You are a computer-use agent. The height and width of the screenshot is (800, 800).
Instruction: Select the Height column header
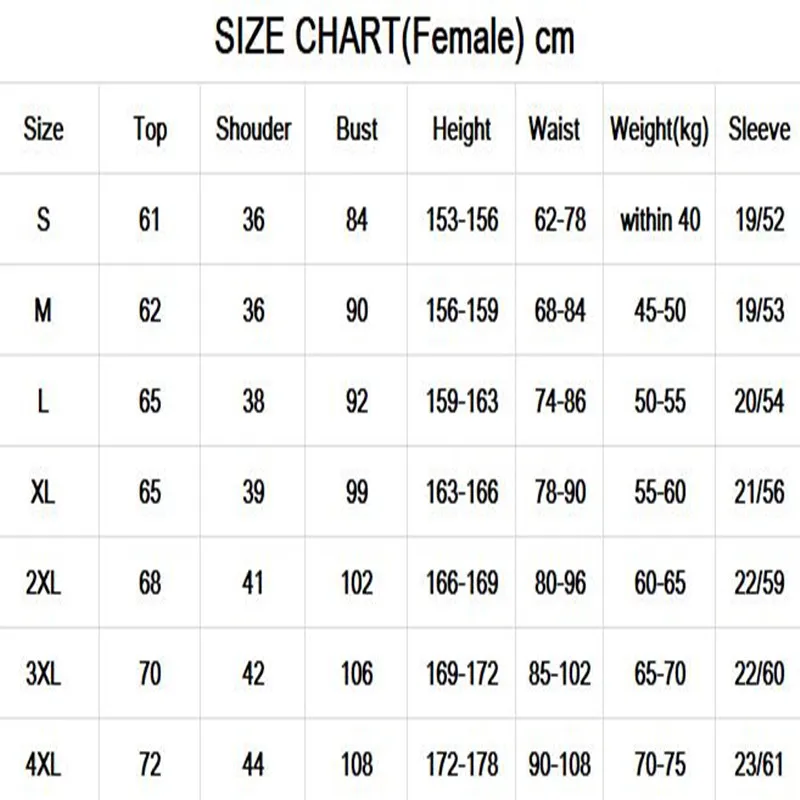click(462, 129)
